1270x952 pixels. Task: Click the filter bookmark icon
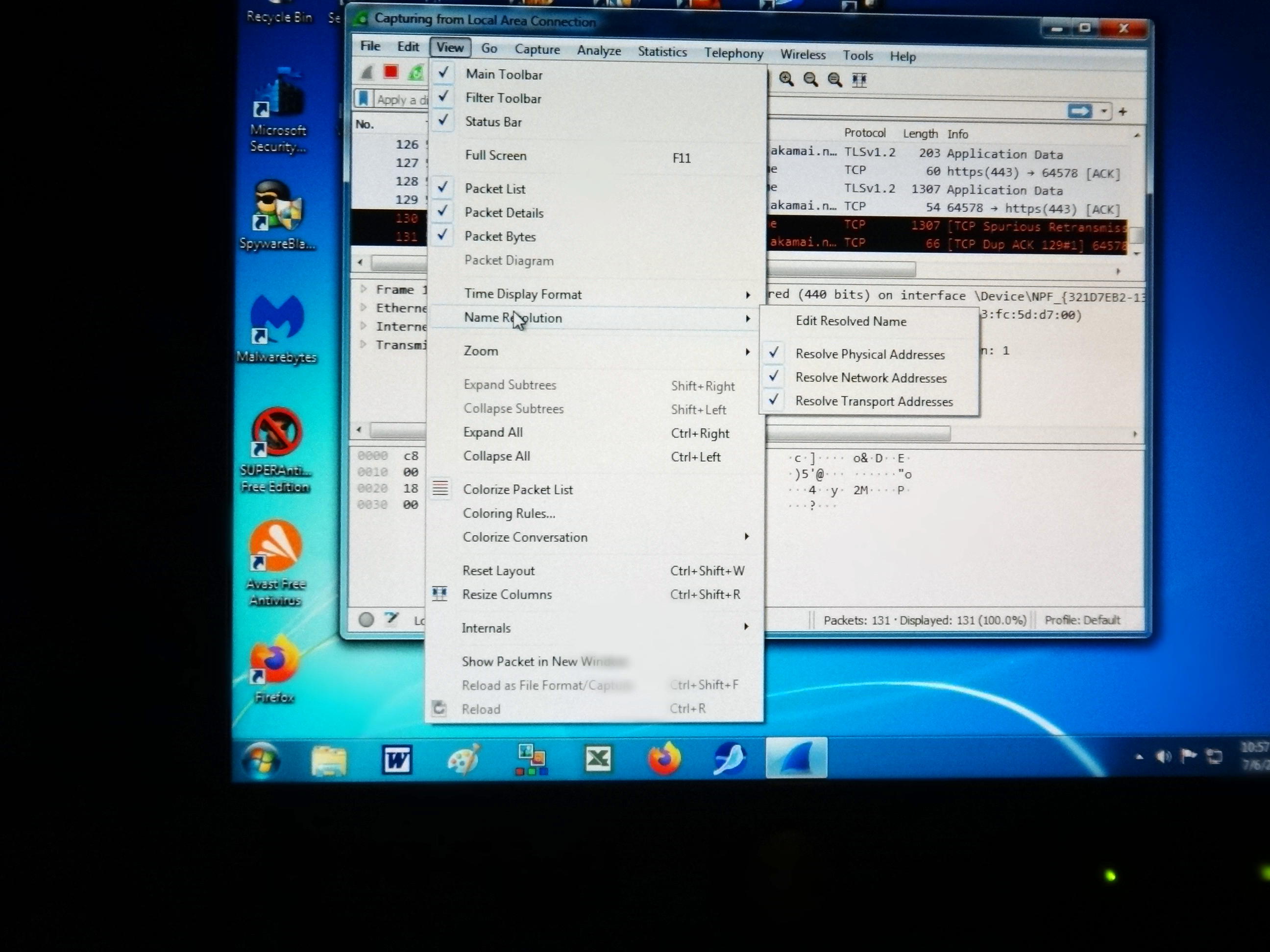tap(363, 99)
